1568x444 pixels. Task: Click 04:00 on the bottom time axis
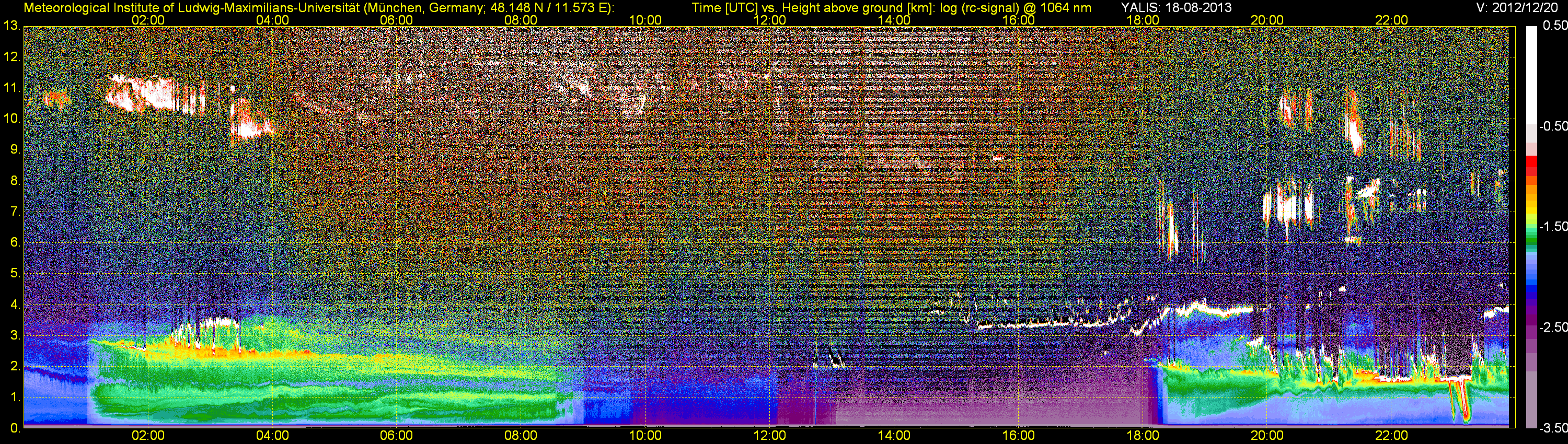click(x=272, y=436)
